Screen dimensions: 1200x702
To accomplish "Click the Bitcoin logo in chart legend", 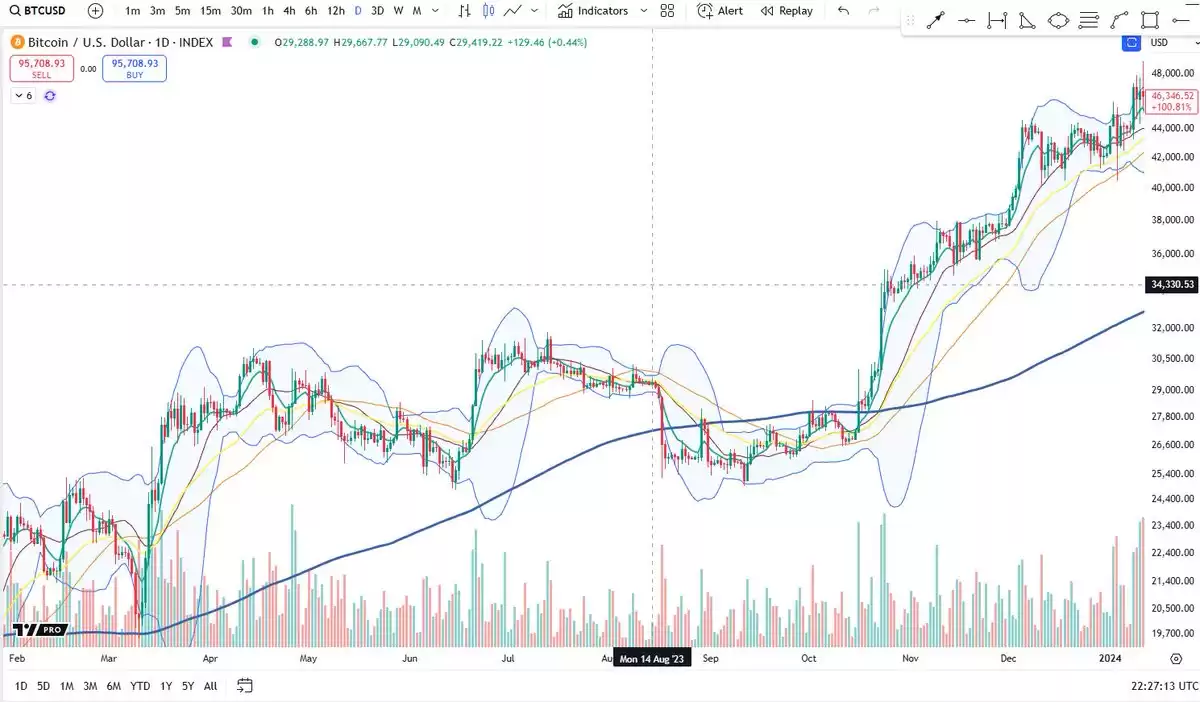I will coord(18,43).
